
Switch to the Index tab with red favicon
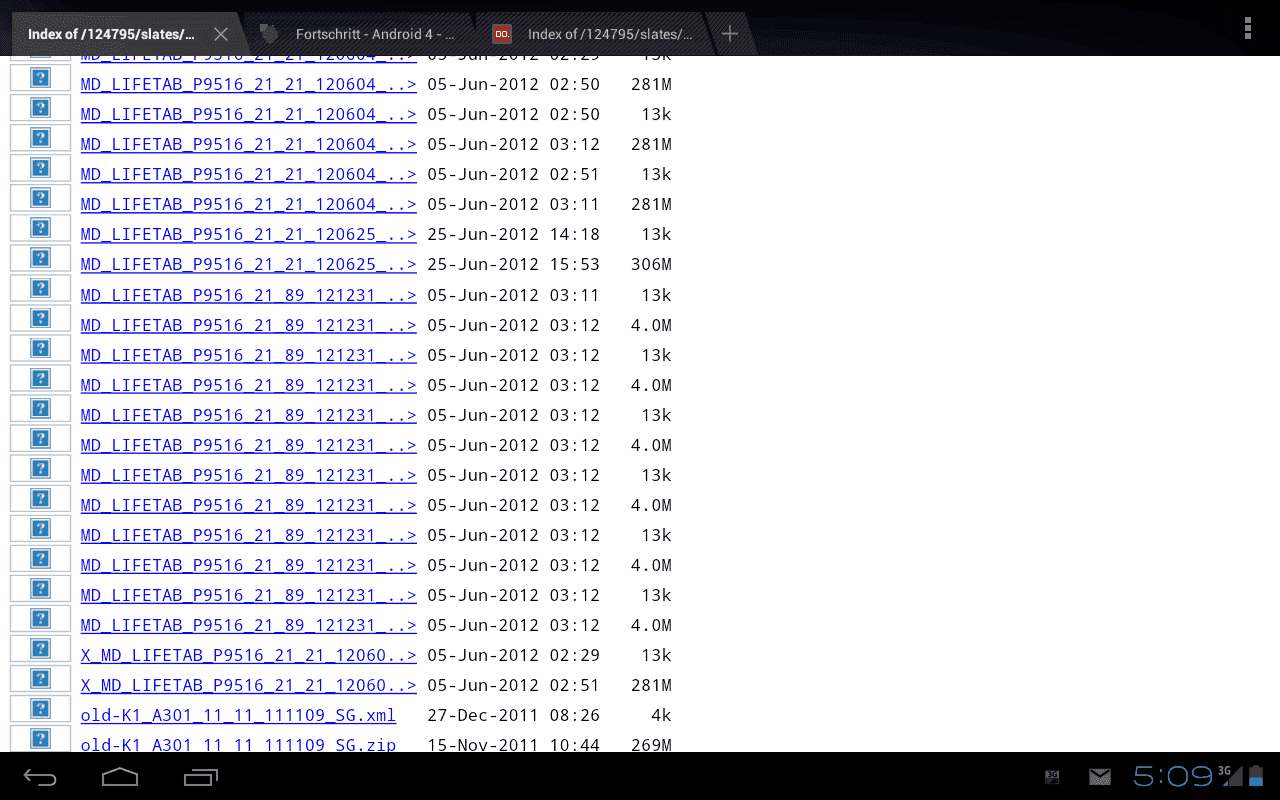(592, 34)
